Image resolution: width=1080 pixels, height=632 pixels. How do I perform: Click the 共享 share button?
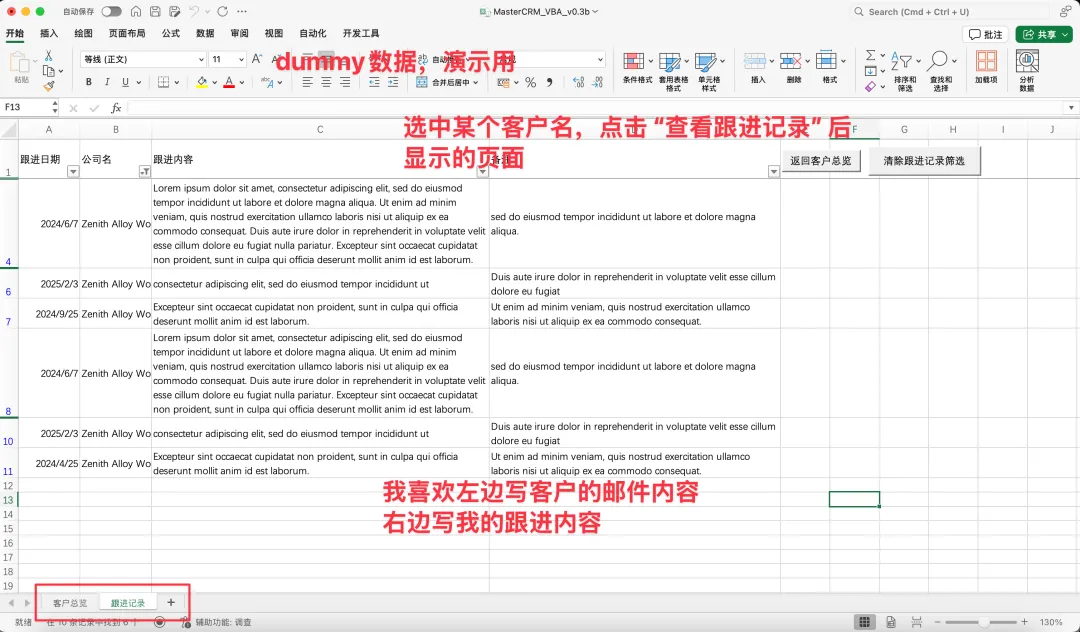tap(1044, 34)
